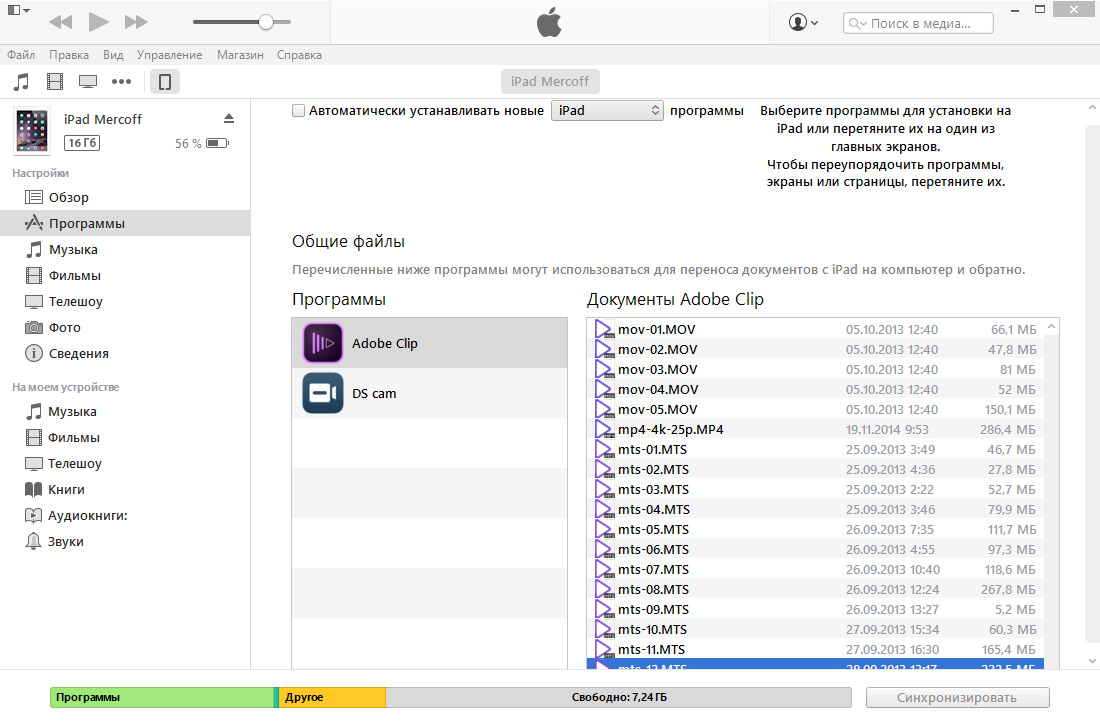Click the documents list scroll-up arrow
This screenshot has width=1100, height=725.
[x=1051, y=327]
